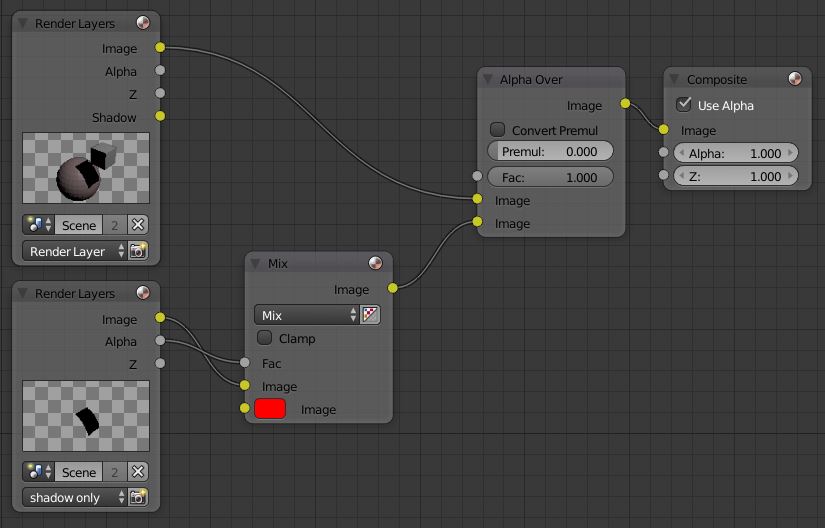
Task: Click Image input socket of Composite node
Action: tap(663, 129)
